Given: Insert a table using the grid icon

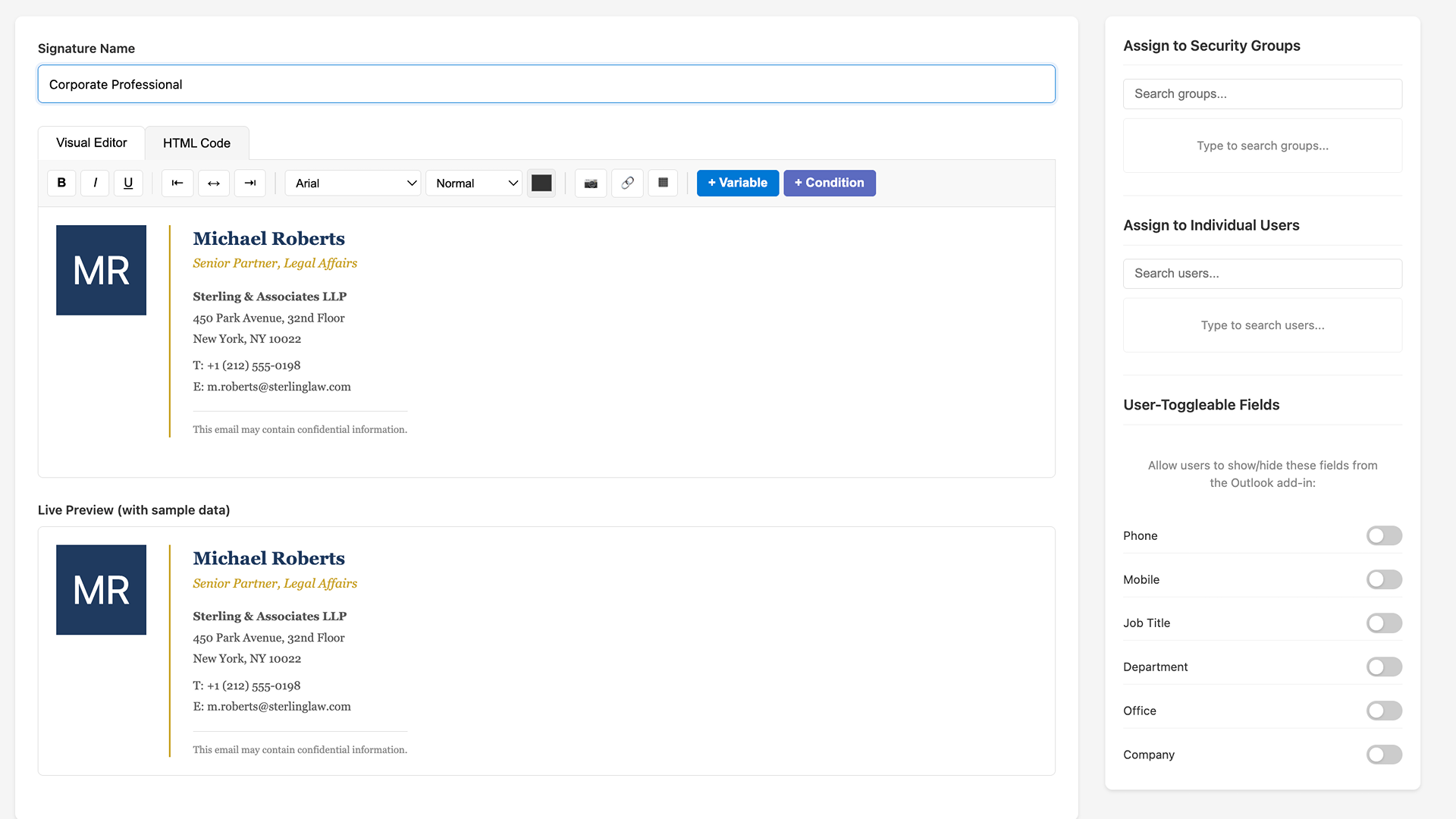Looking at the screenshot, I should (663, 183).
